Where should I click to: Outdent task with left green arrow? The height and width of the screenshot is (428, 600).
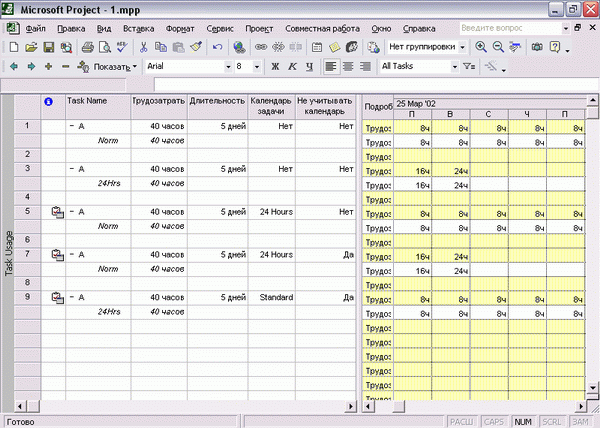(14, 67)
